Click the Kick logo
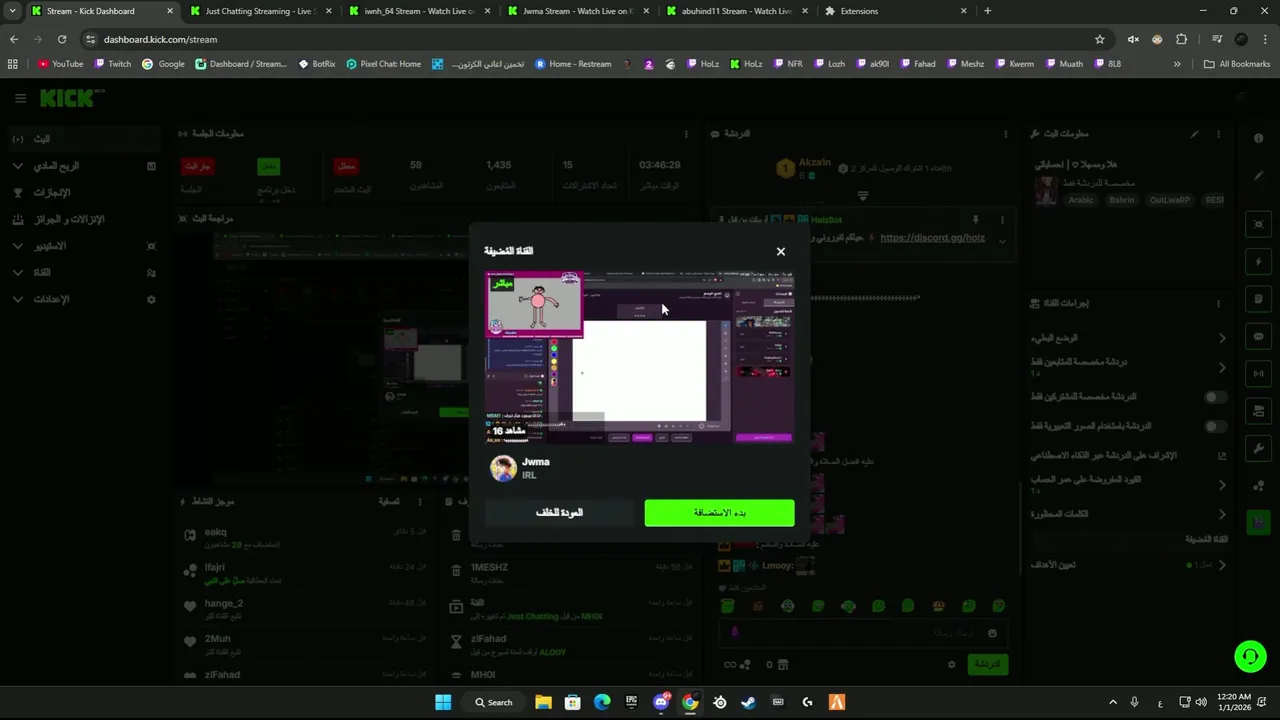This screenshot has height=720, width=1280. pos(67,98)
